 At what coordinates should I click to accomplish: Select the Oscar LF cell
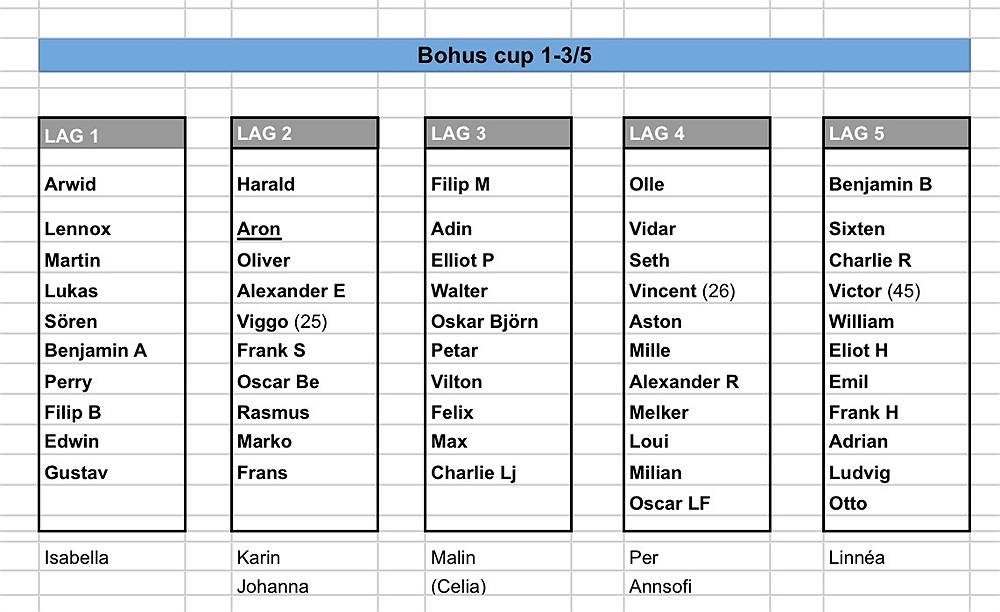tap(669, 503)
